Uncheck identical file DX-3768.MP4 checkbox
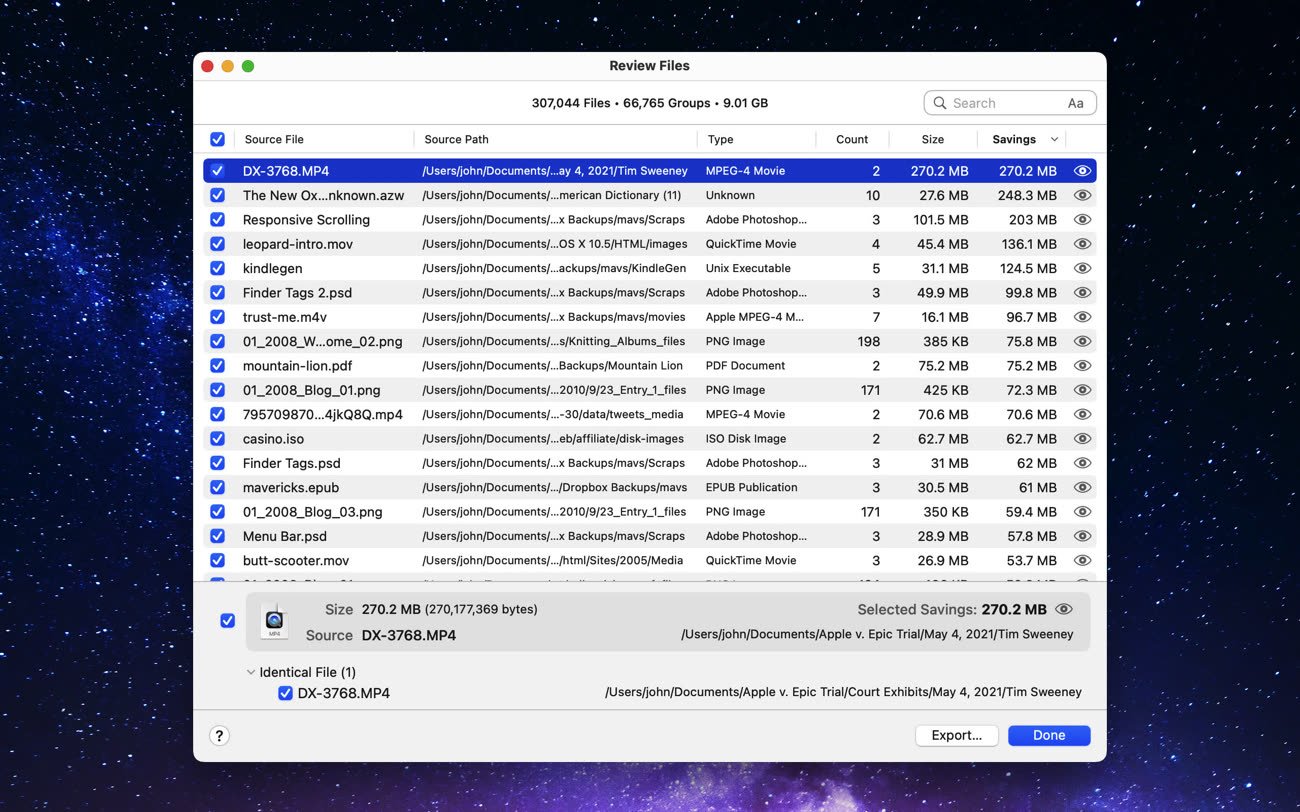The height and width of the screenshot is (812, 1300). [285, 693]
